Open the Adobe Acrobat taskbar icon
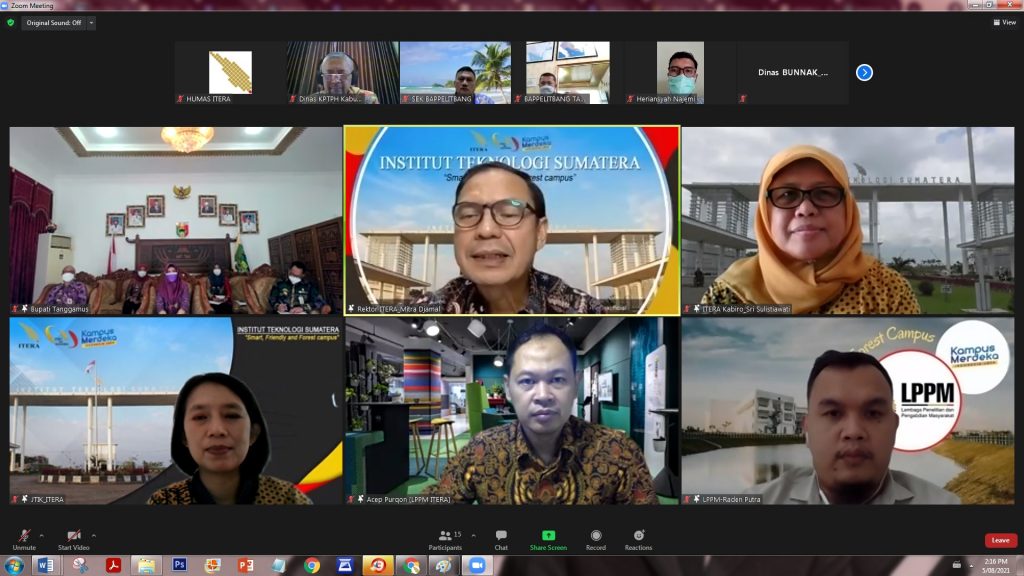Screen dimensions: 1024x576 tap(113, 566)
